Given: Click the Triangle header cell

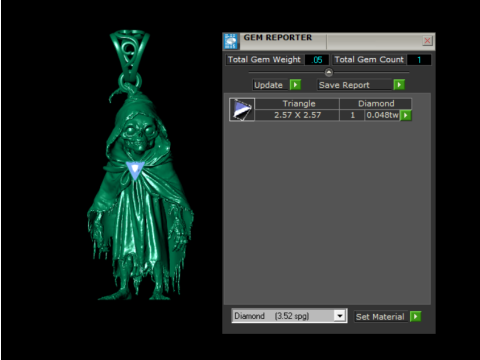Looking at the screenshot, I should pyautogui.click(x=297, y=104).
